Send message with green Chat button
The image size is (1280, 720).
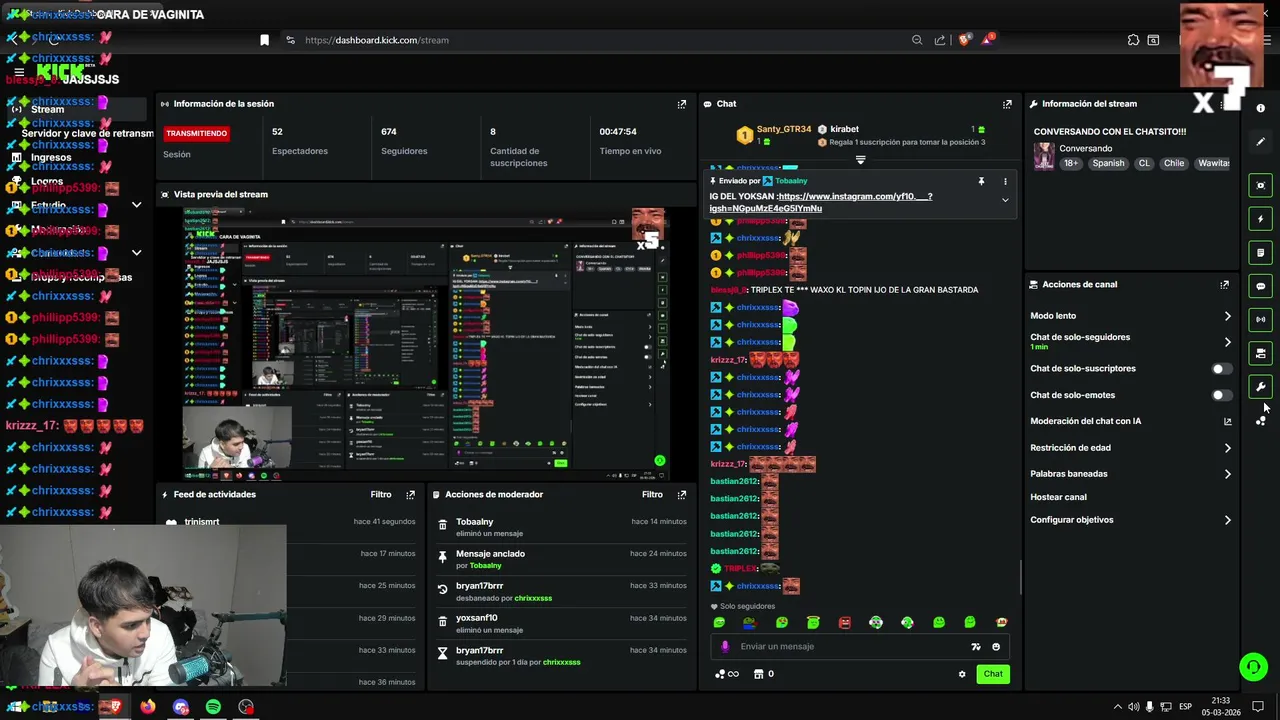point(993,674)
